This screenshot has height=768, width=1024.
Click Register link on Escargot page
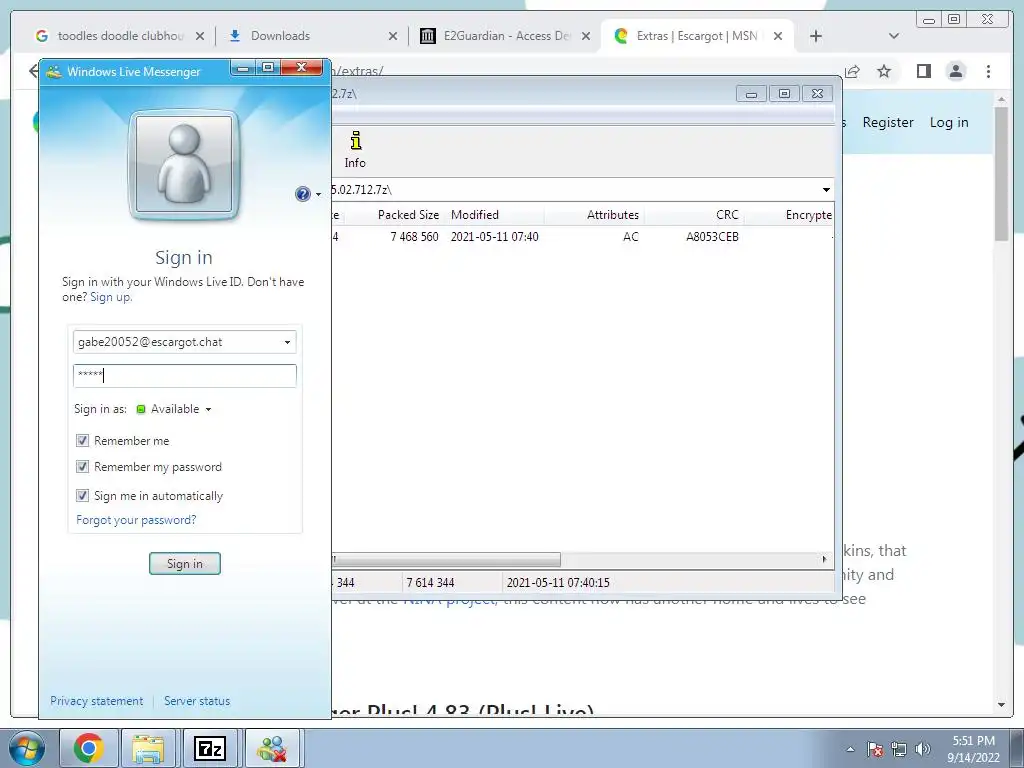(888, 122)
